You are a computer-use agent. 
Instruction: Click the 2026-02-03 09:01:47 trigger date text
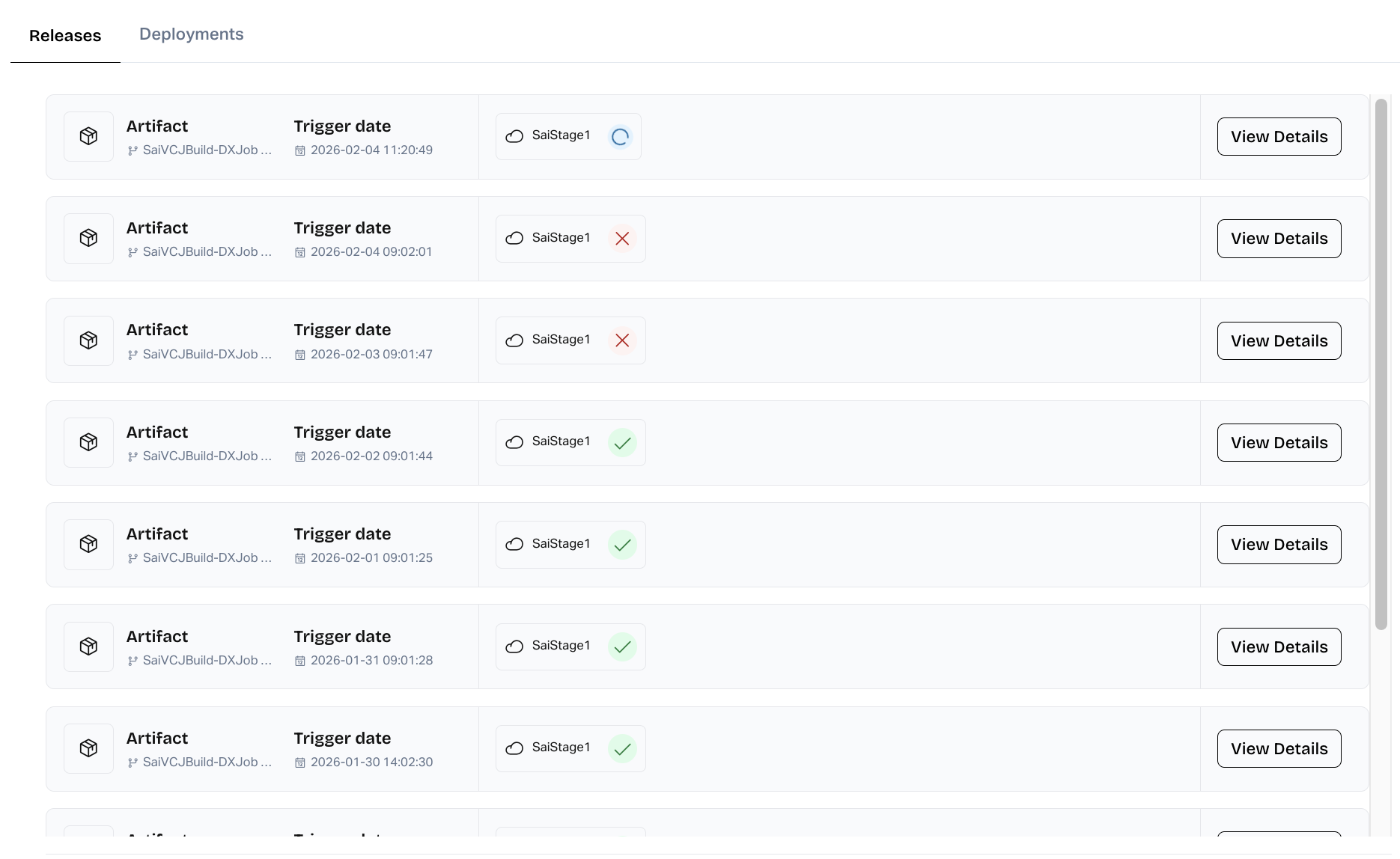371,355
